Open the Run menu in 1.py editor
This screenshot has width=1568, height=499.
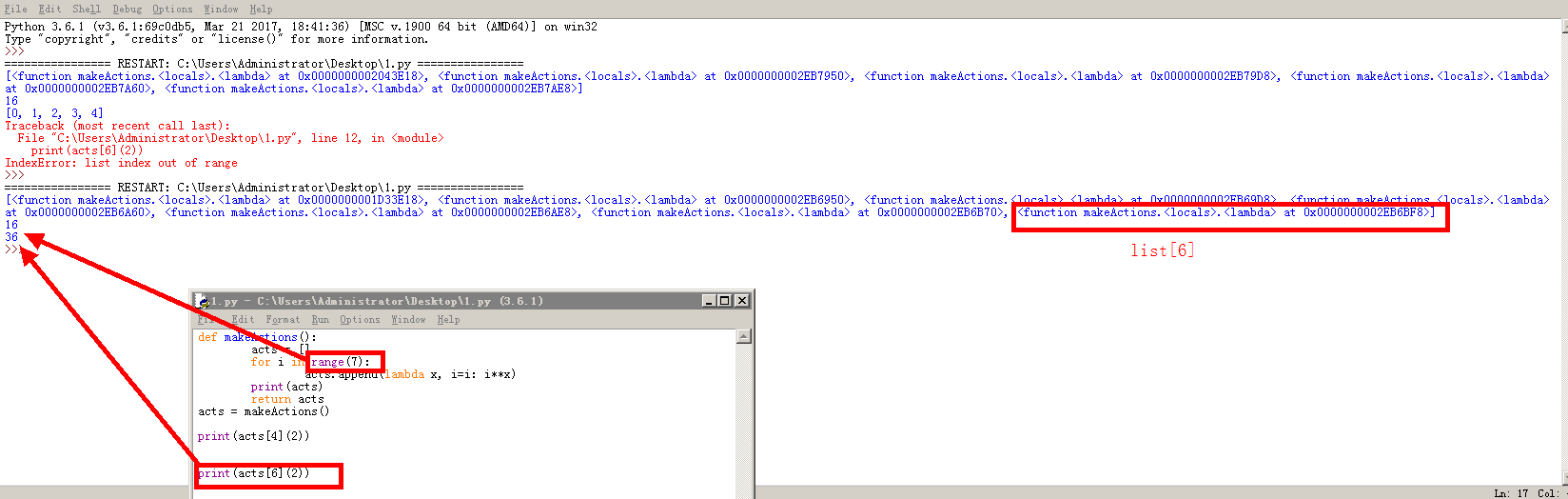click(x=320, y=320)
